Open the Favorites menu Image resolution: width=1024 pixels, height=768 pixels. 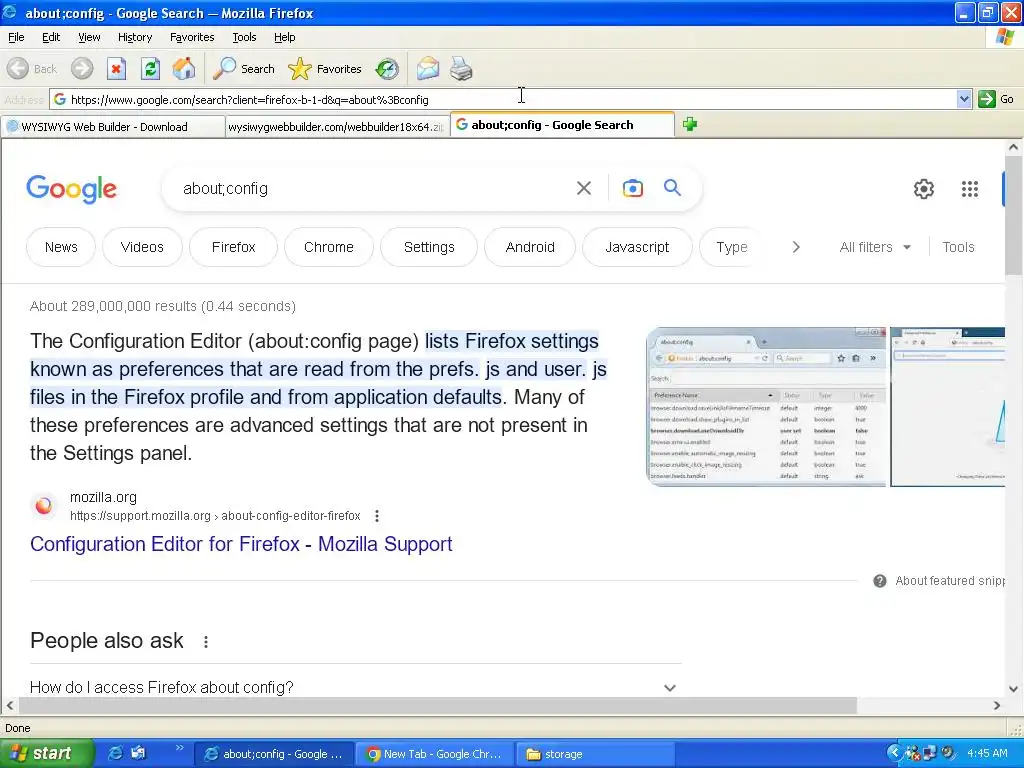(192, 37)
